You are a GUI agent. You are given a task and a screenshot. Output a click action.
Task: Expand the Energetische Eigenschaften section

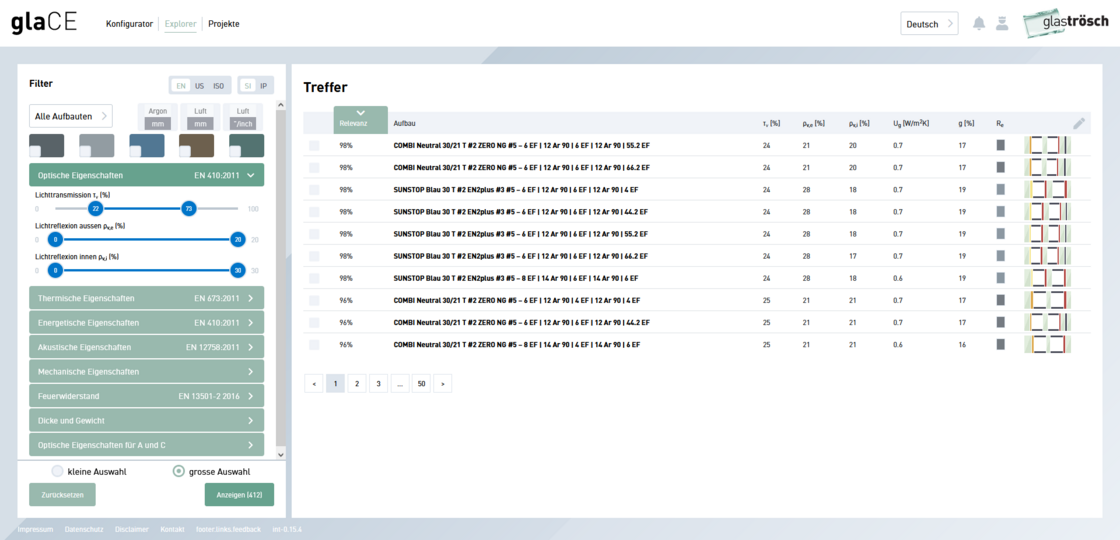(x=146, y=322)
